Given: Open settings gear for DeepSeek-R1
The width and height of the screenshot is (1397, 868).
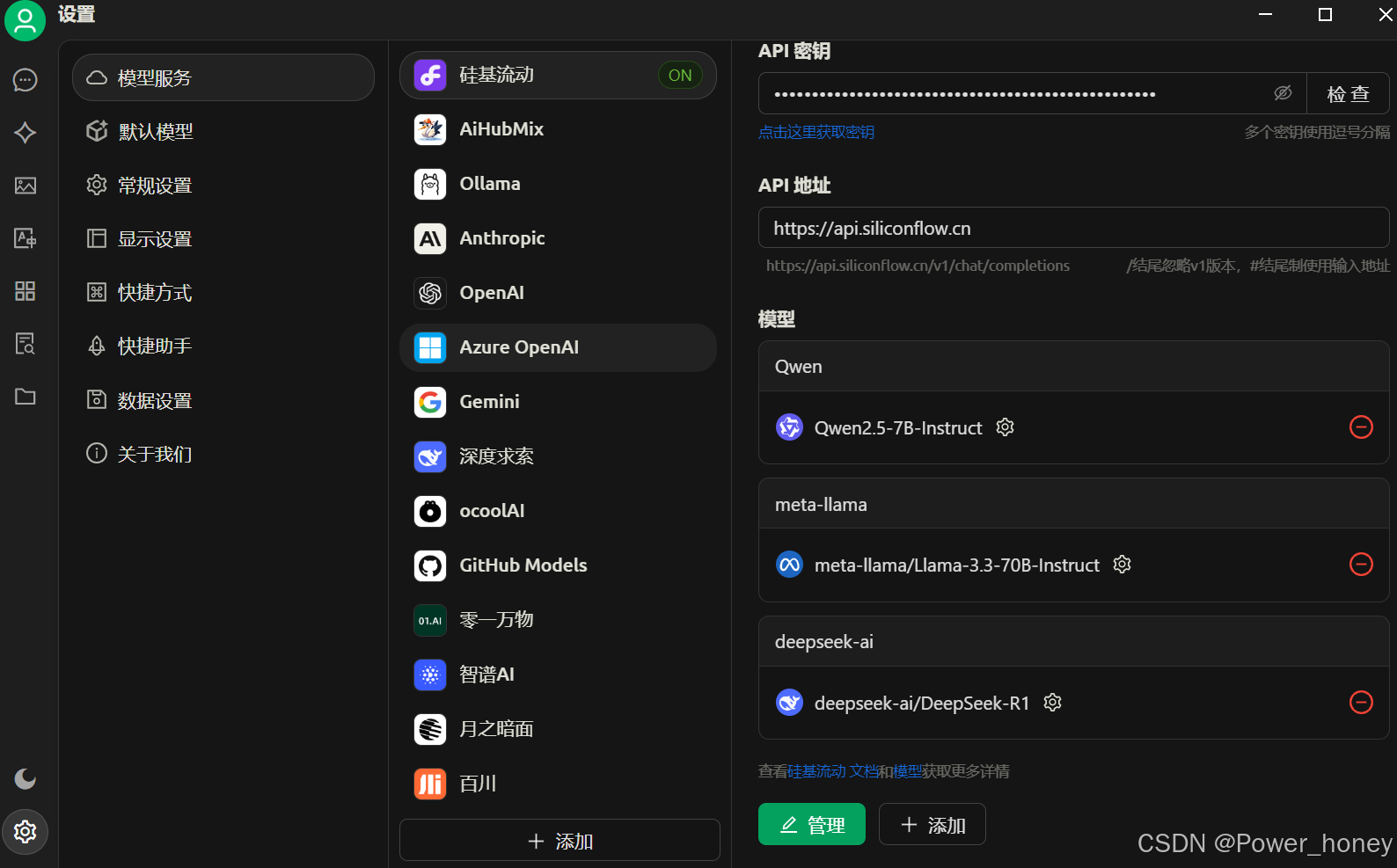Looking at the screenshot, I should pyautogui.click(x=1053, y=703).
